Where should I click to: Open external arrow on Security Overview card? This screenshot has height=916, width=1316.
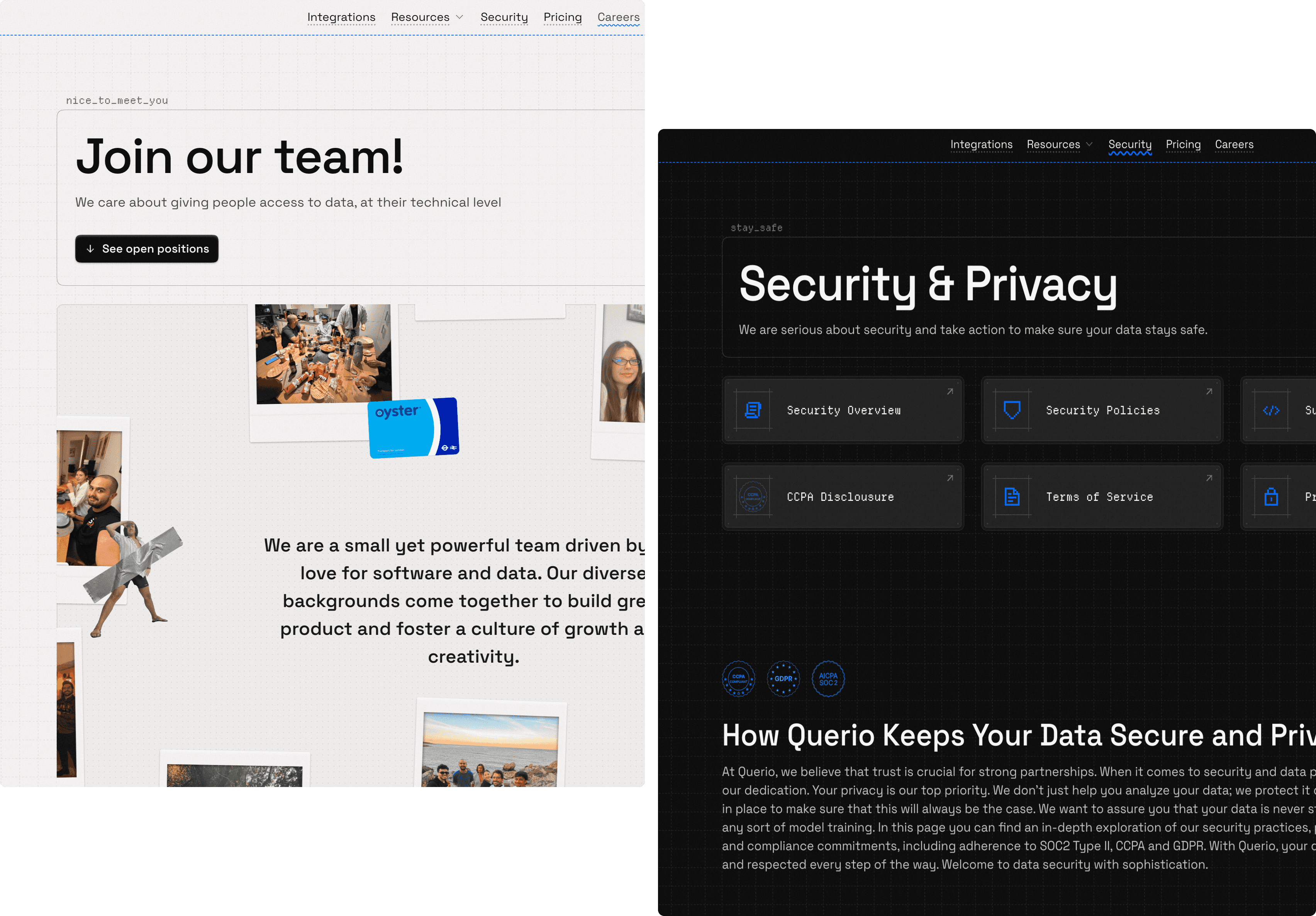[x=950, y=392]
